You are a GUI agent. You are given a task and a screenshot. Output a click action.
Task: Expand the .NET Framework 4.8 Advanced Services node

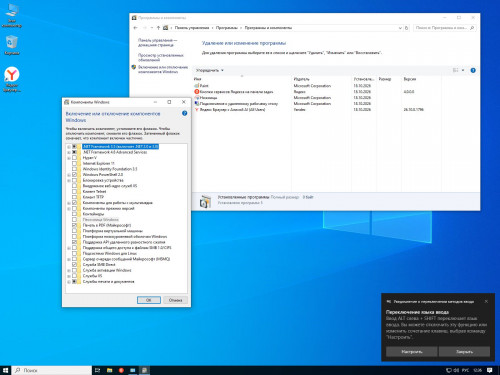(x=69, y=152)
